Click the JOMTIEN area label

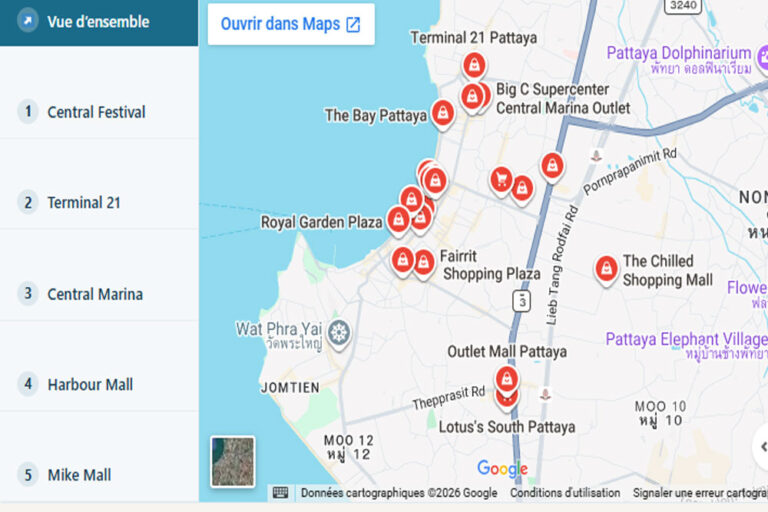point(290,388)
